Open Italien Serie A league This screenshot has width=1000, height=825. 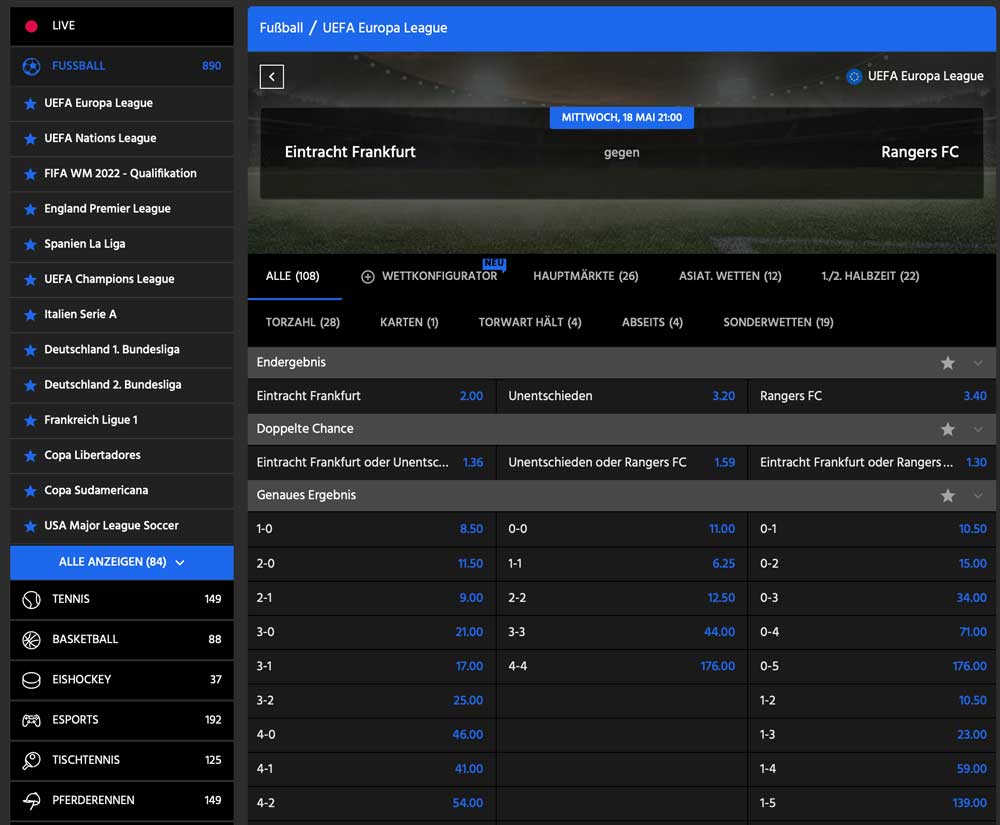coord(122,314)
